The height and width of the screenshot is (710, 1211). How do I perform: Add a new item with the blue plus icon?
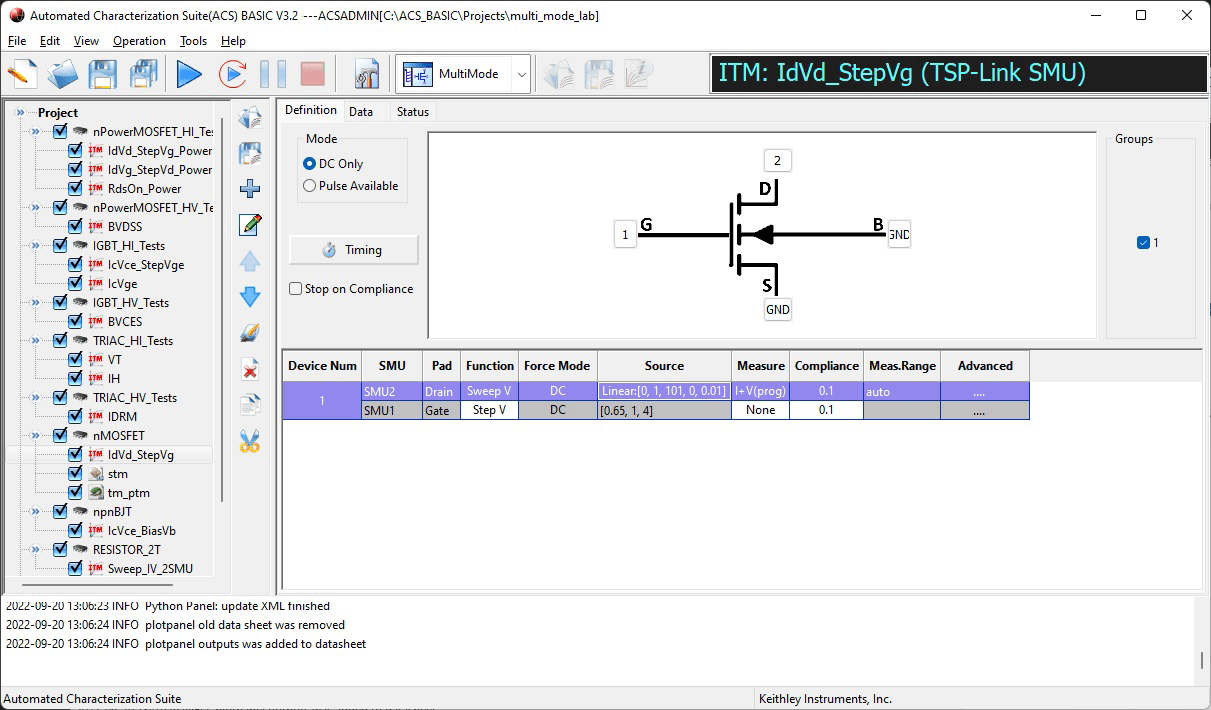click(250, 189)
